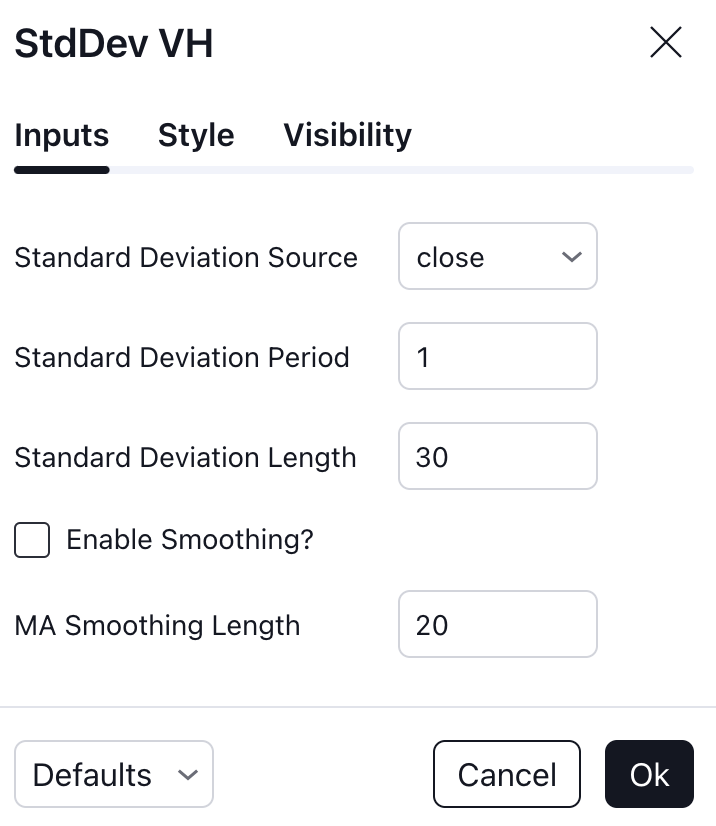Confirm settings with the Ok button
This screenshot has height=826, width=716.
tap(650, 774)
